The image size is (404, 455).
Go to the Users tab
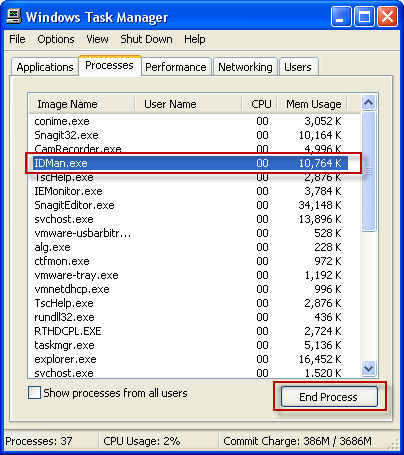click(x=298, y=67)
